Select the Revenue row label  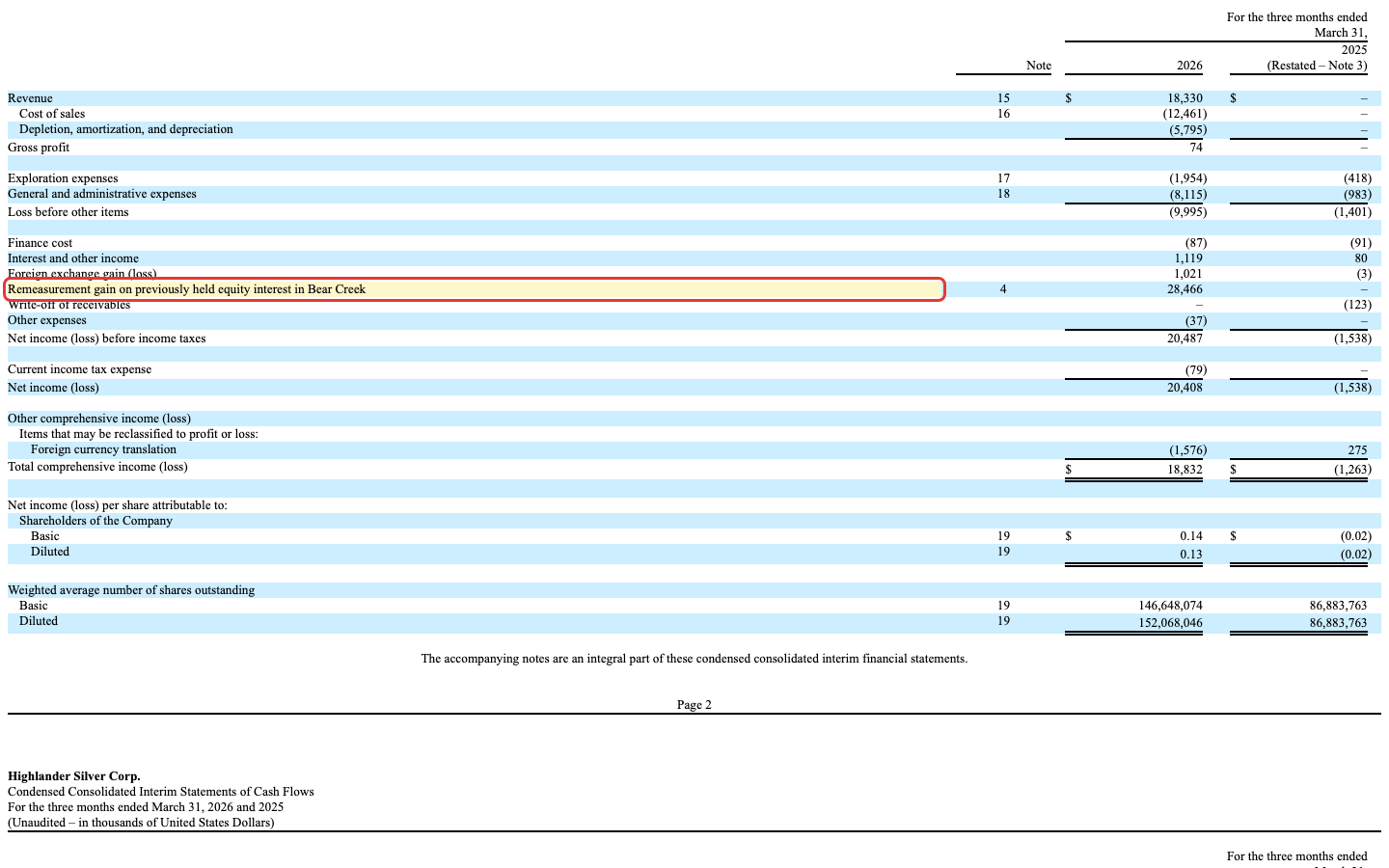point(30,98)
